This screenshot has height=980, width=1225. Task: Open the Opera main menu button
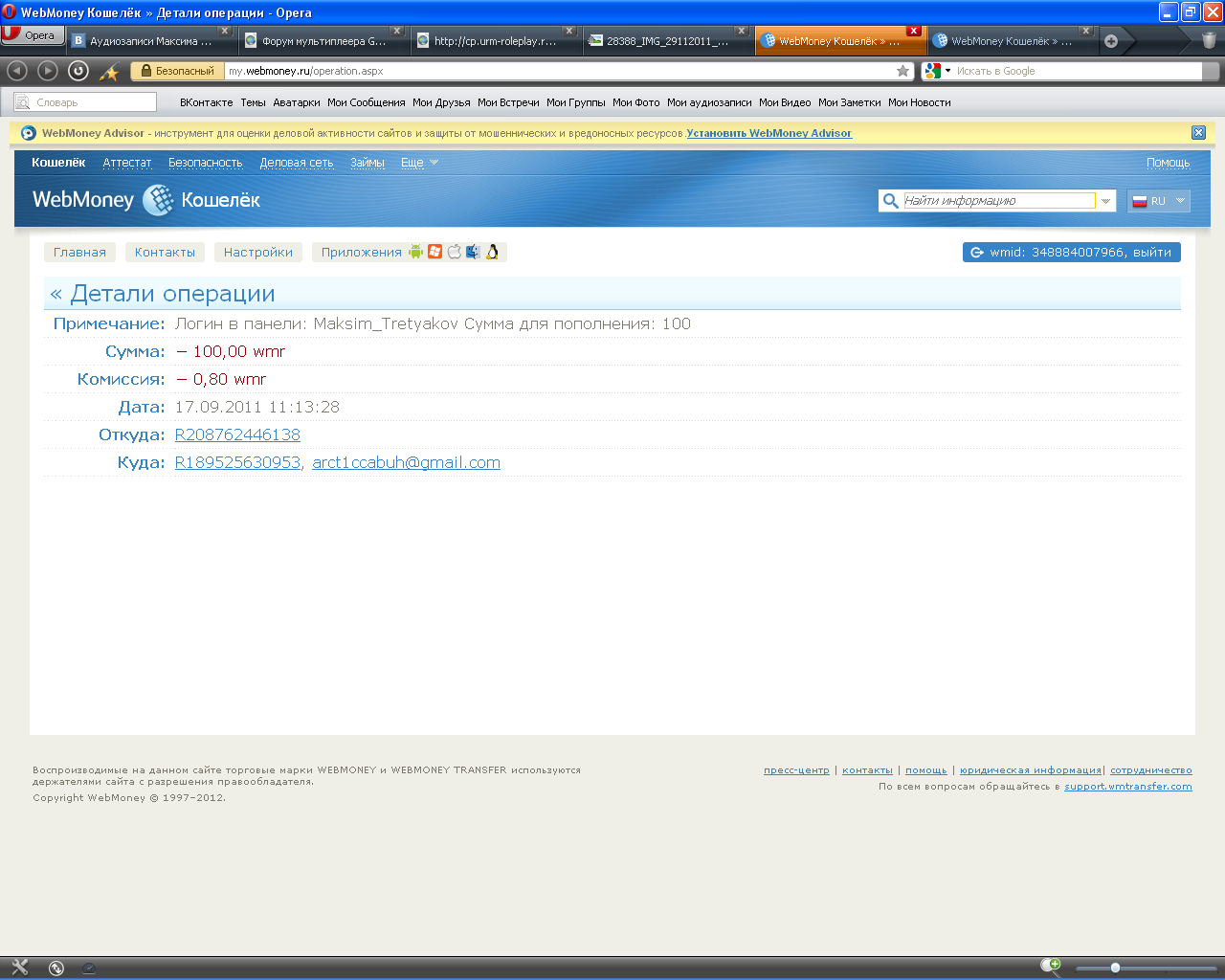(32, 35)
